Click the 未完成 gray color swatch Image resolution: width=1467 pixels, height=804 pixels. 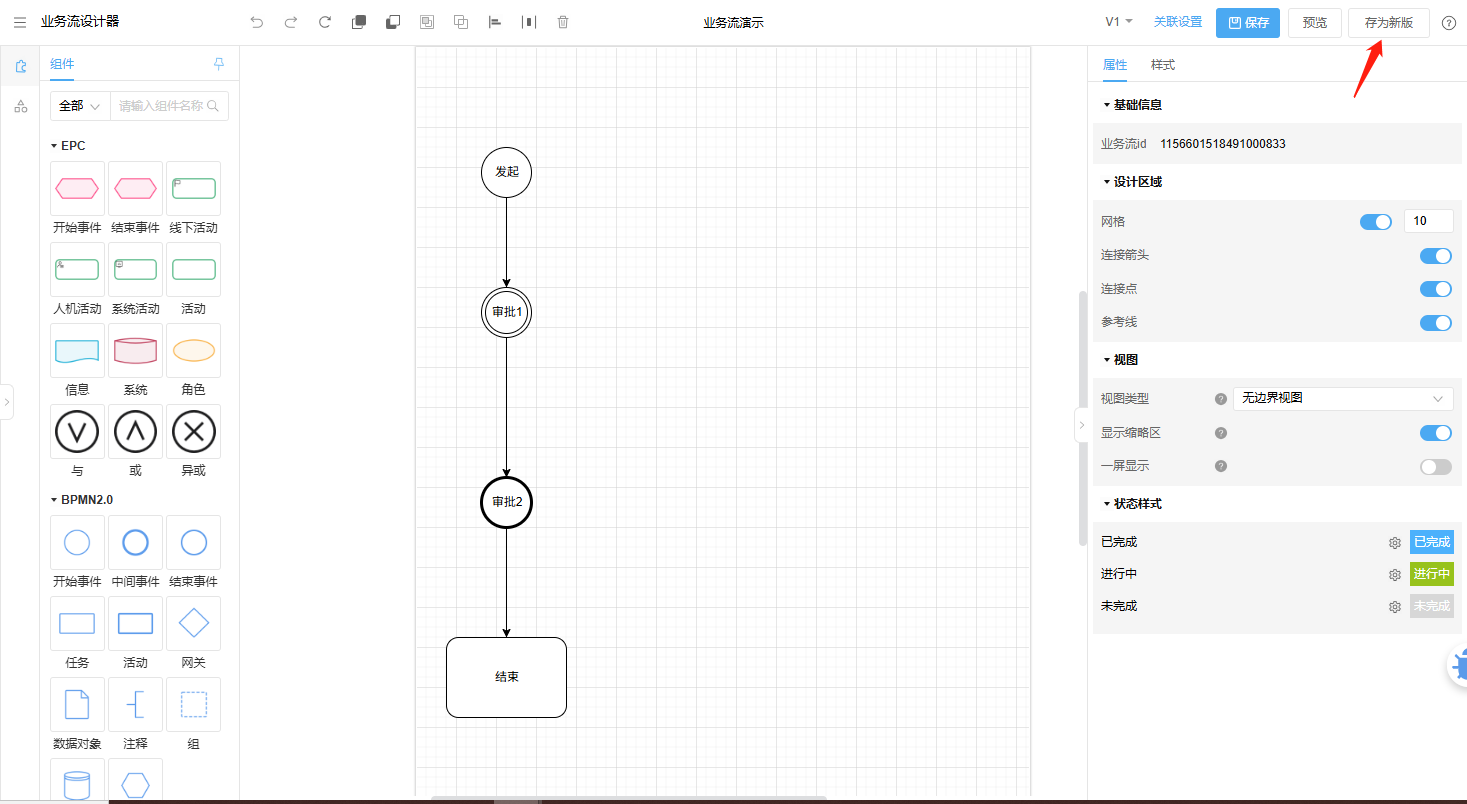(1432, 606)
